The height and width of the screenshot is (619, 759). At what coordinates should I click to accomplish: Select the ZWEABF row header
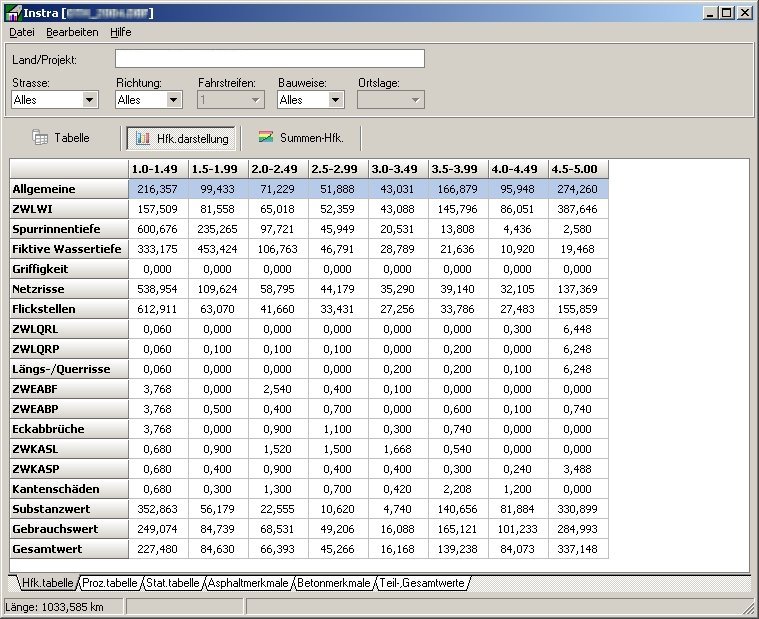[69, 389]
